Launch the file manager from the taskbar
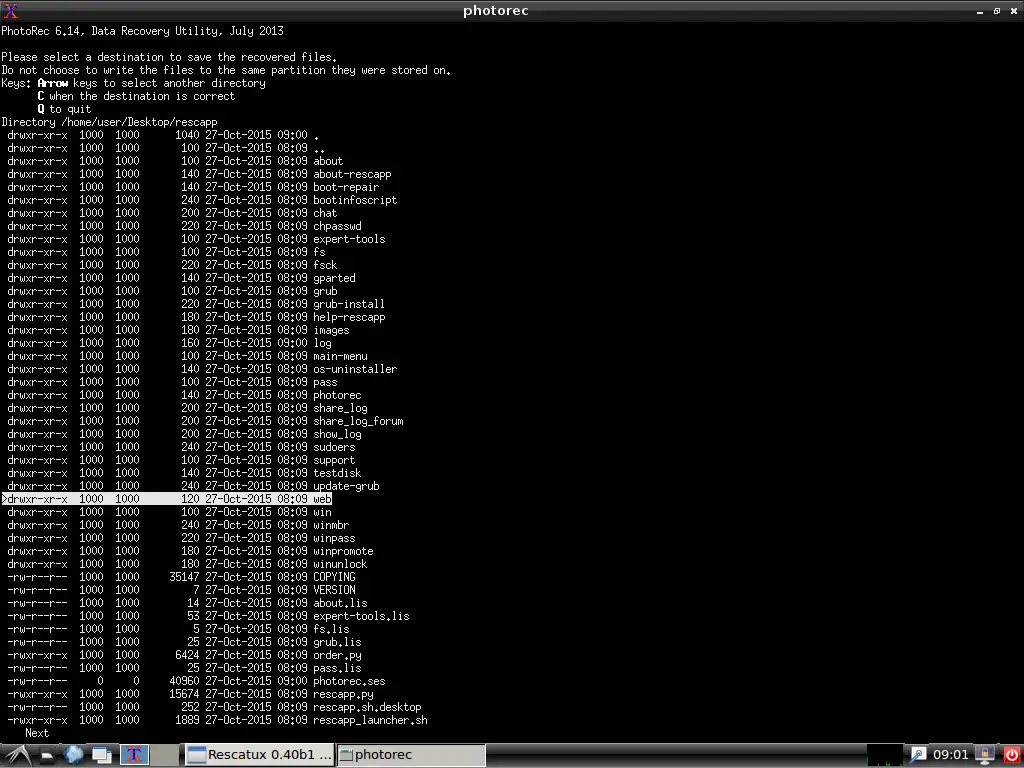The height and width of the screenshot is (768, 1024). pos(47,755)
